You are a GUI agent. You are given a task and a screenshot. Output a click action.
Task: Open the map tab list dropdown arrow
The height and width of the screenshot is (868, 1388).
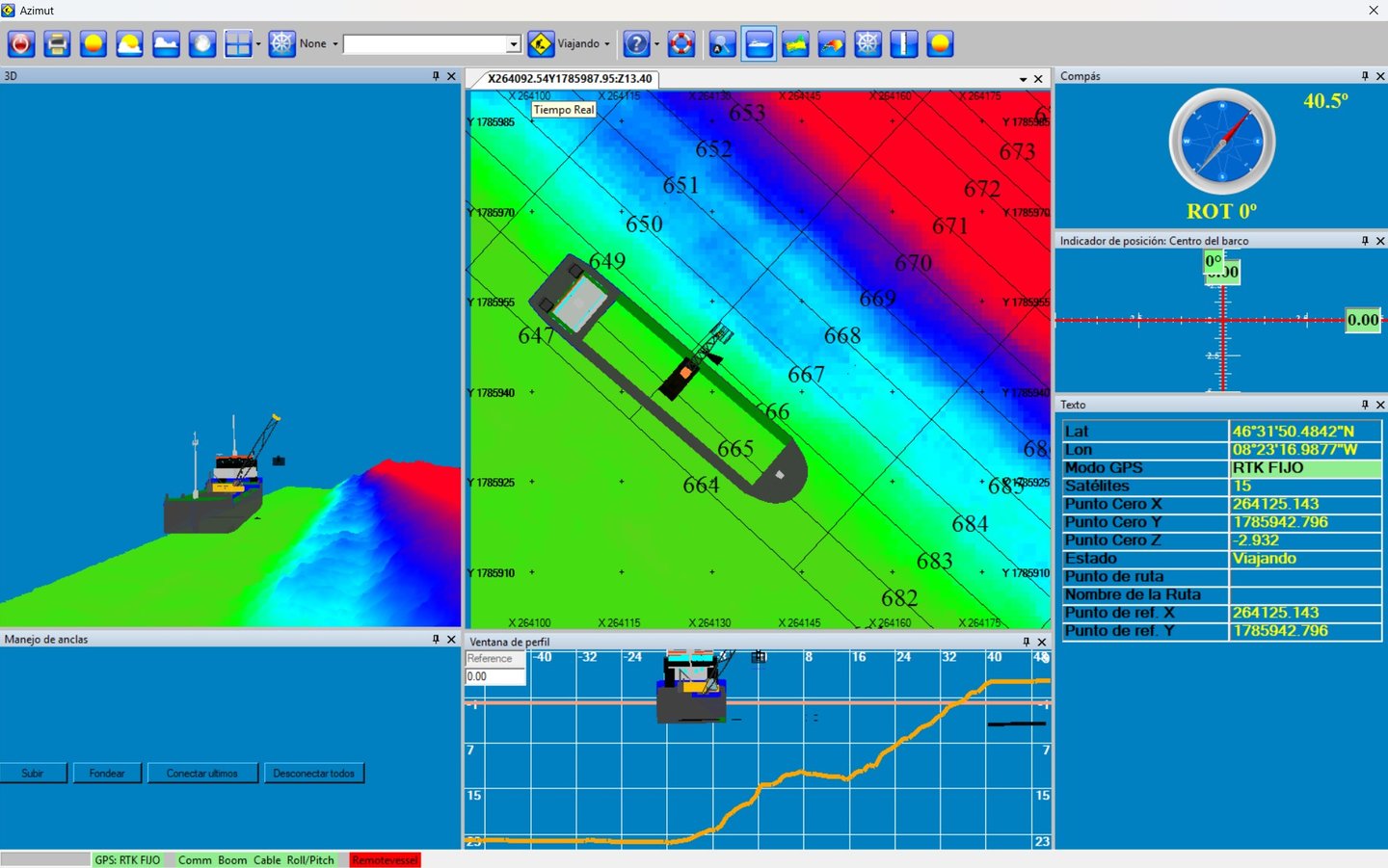point(1023,79)
